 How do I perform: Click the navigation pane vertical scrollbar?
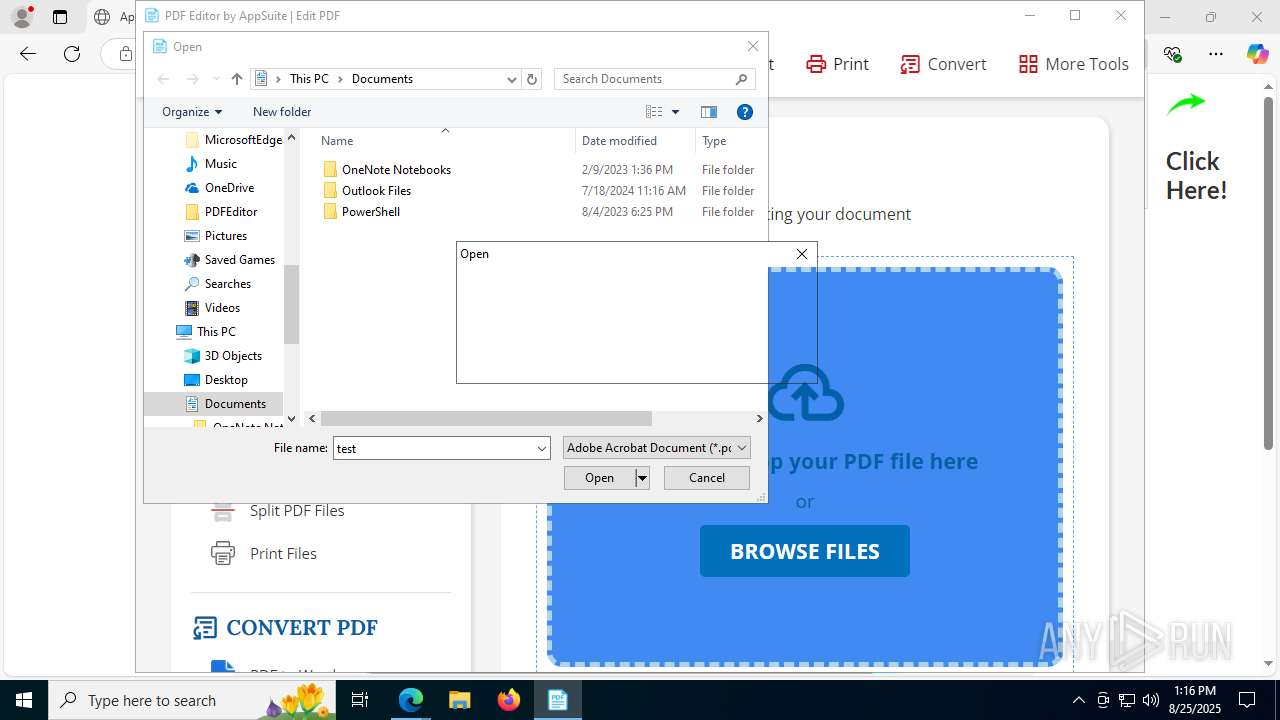pos(291,304)
